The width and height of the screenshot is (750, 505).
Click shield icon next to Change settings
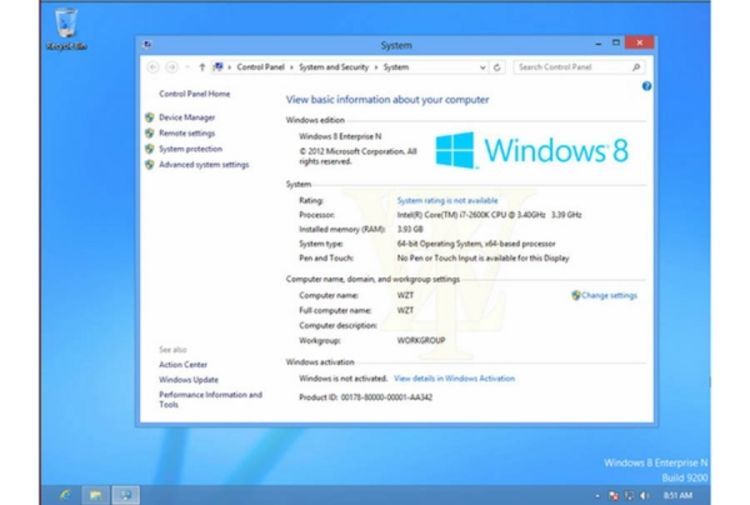576,296
